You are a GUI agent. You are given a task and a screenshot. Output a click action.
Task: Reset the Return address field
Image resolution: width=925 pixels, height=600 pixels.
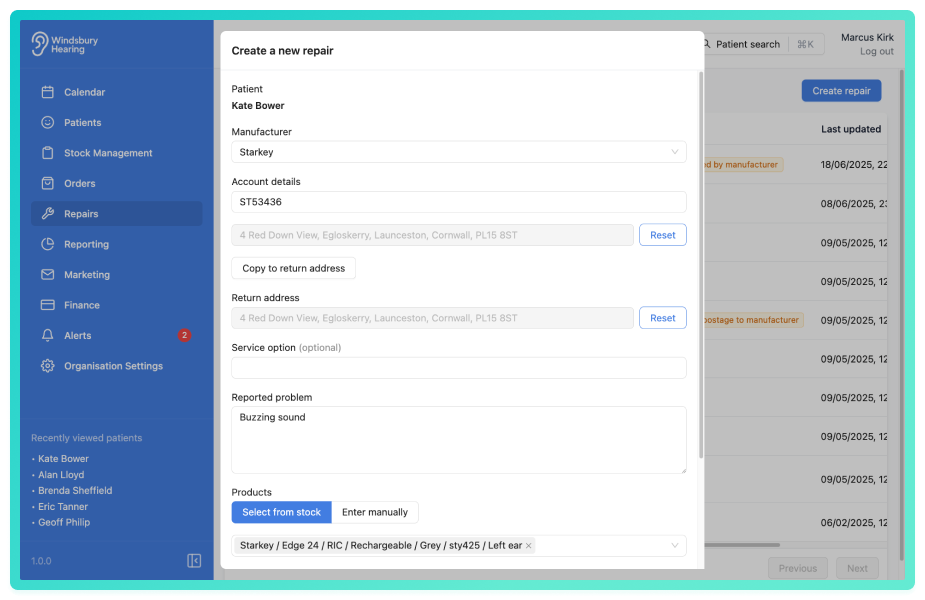click(x=662, y=318)
